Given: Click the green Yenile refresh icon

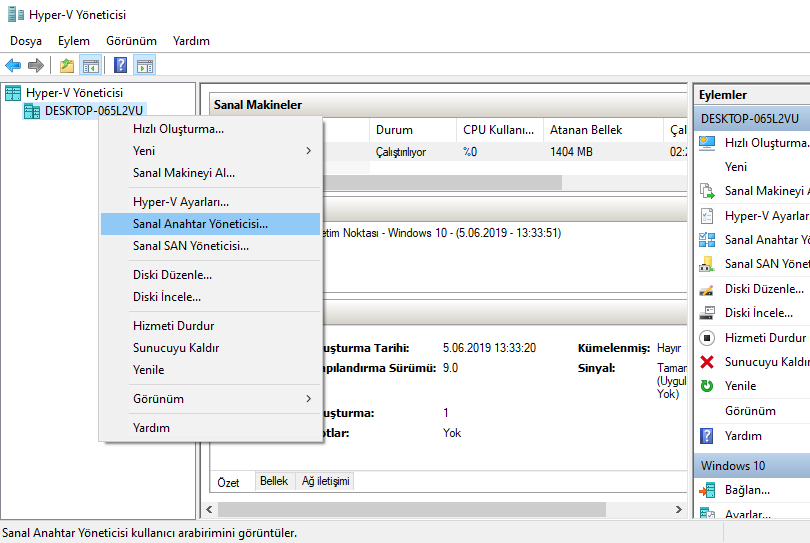Looking at the screenshot, I should click(x=707, y=386).
